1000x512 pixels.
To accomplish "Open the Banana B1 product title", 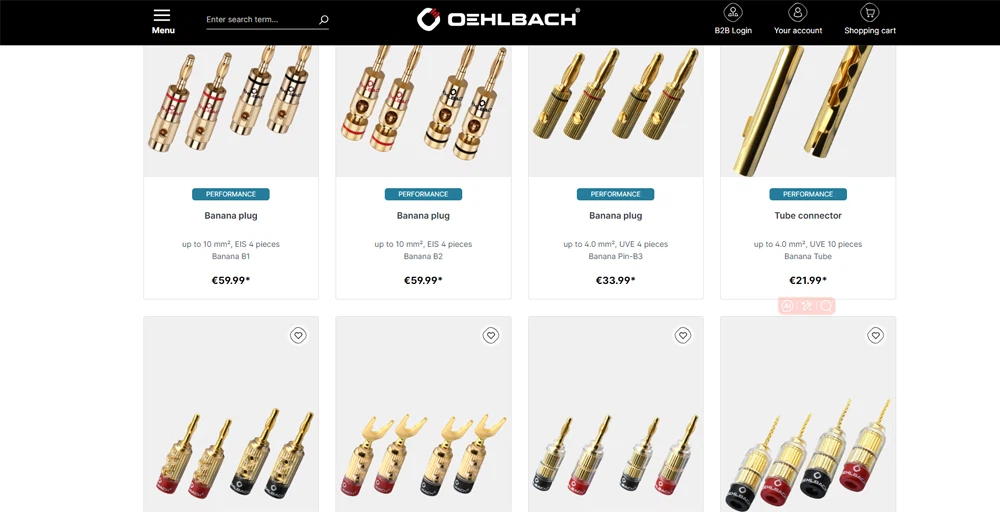I will 231,216.
